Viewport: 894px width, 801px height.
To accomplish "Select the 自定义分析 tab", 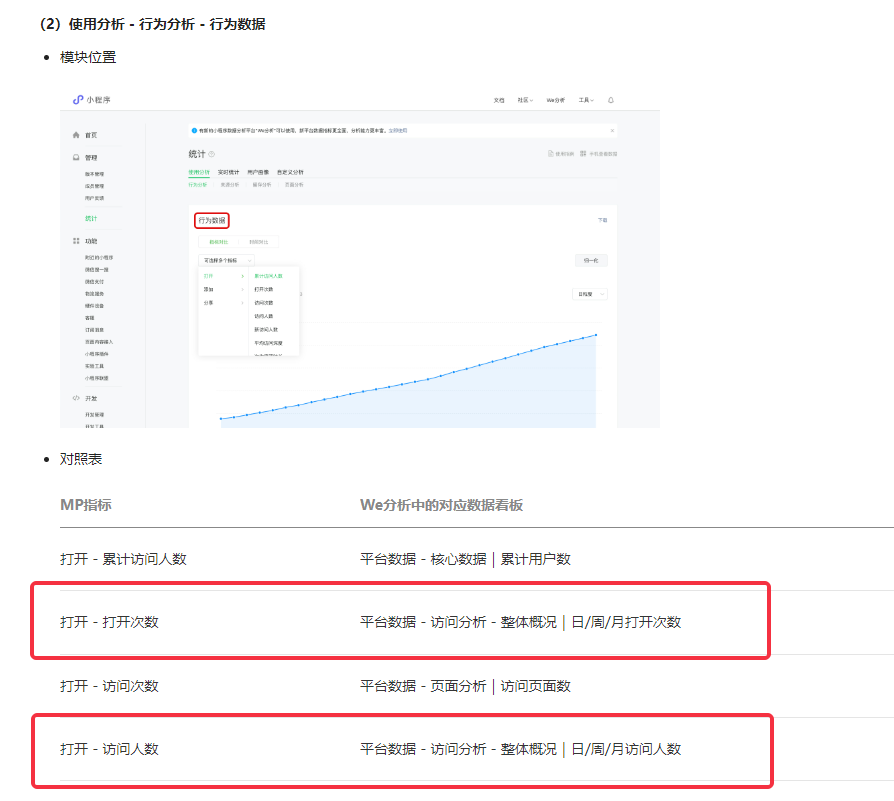I will (x=290, y=172).
